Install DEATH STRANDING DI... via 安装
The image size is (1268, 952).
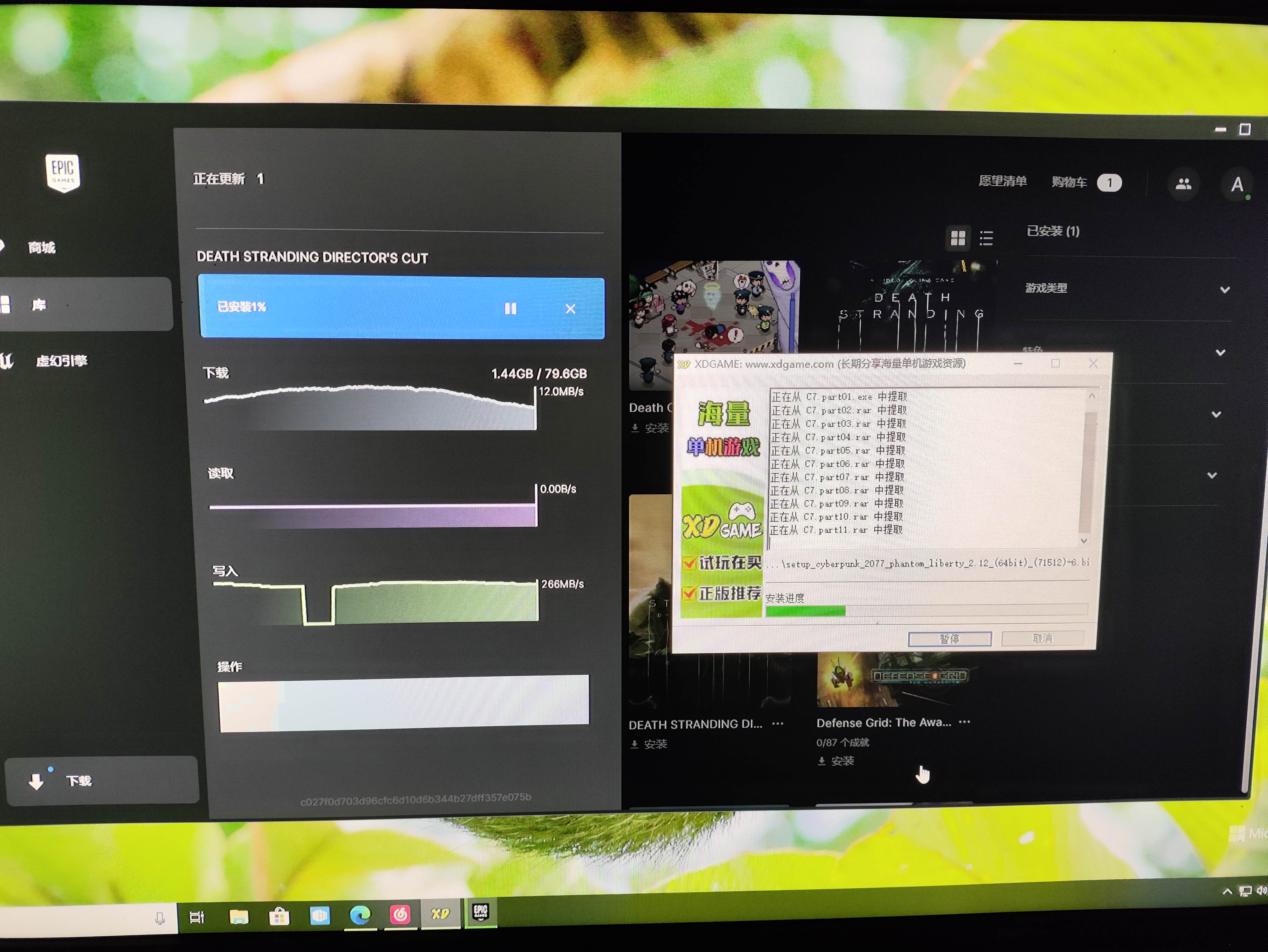pos(649,744)
